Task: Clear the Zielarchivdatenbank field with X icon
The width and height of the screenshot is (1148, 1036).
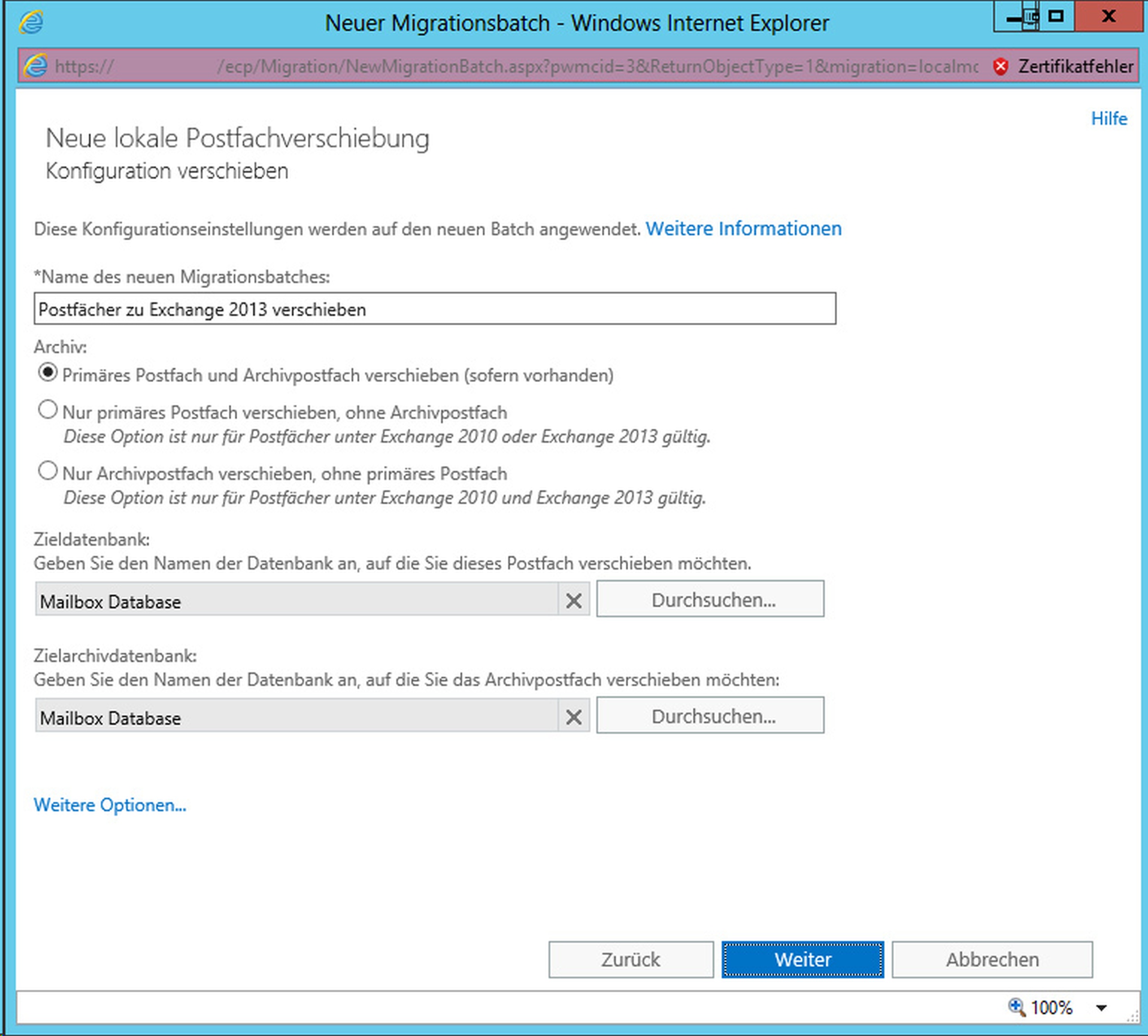Action: coord(574,717)
